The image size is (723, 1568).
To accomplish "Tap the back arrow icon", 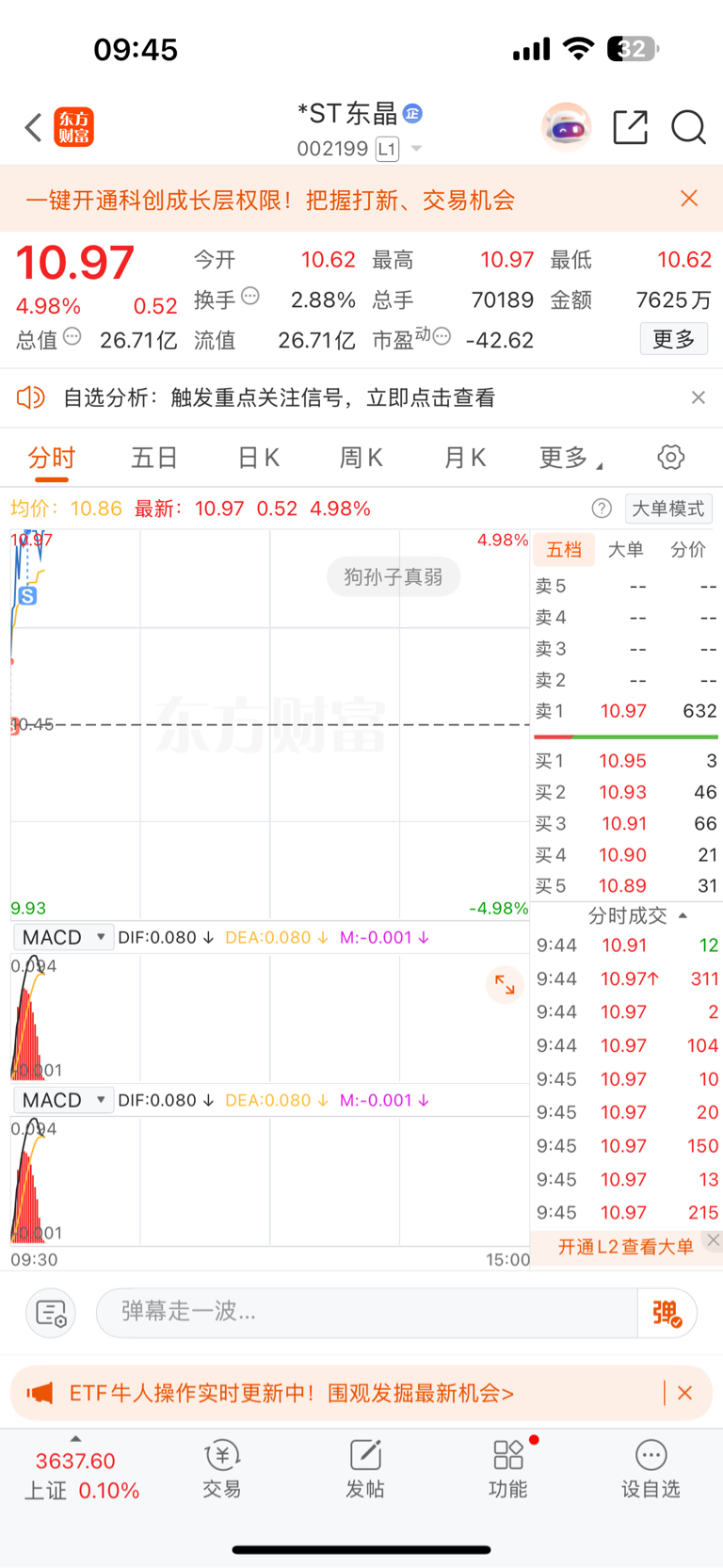I will coord(34,127).
